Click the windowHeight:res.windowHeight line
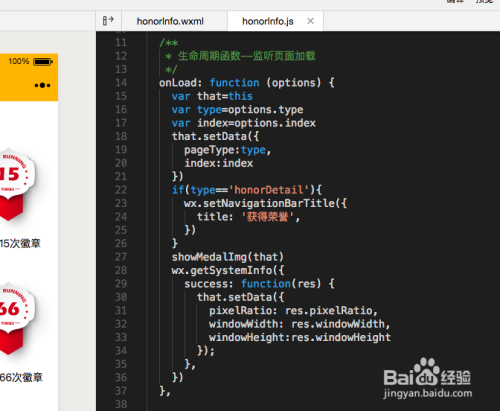Viewport: 500px width, 411px height. [x=300, y=337]
